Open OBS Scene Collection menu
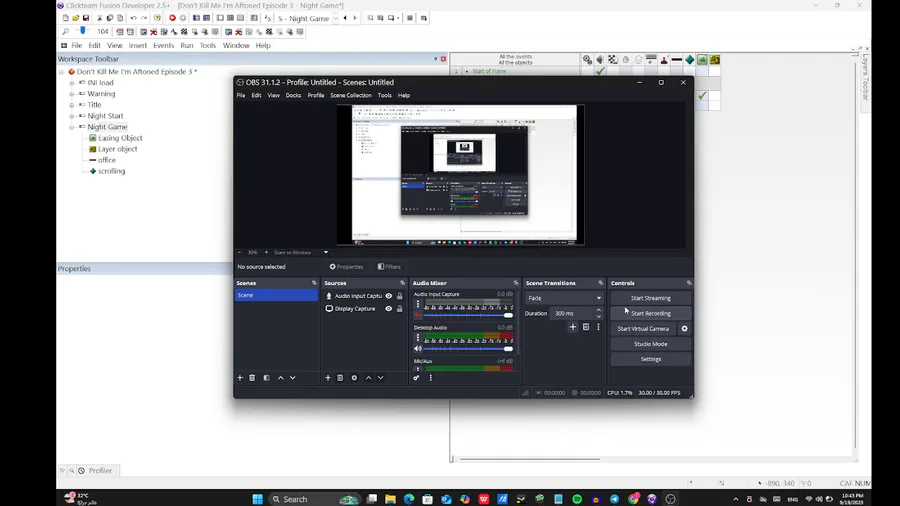900x506 pixels. (351, 96)
